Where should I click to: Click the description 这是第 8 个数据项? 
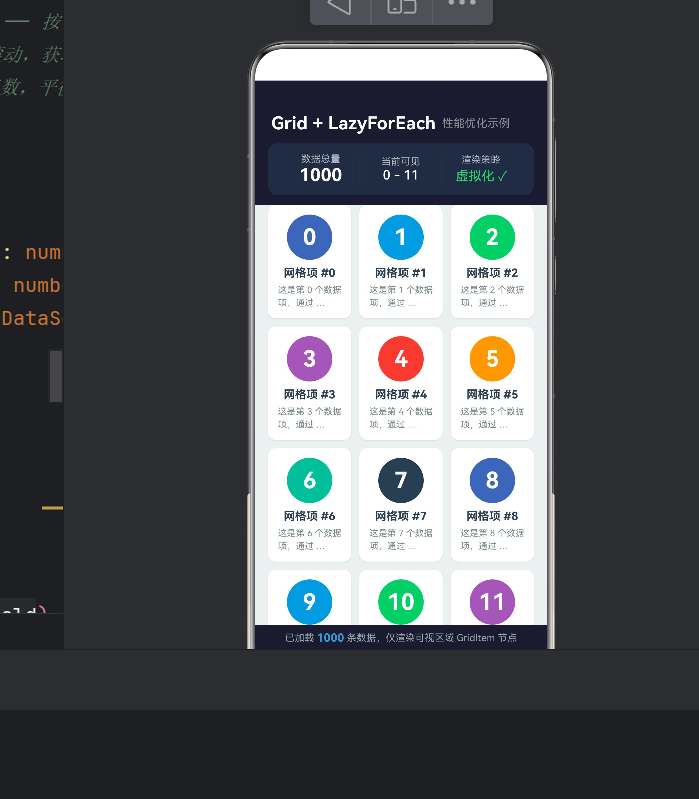492,539
